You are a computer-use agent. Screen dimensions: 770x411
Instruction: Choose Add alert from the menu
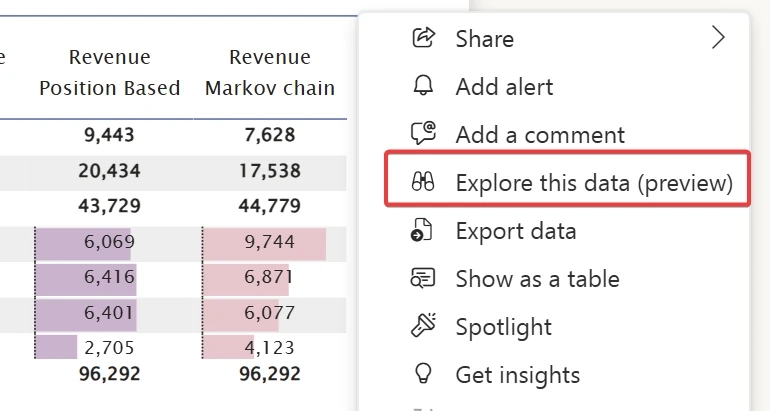(505, 86)
